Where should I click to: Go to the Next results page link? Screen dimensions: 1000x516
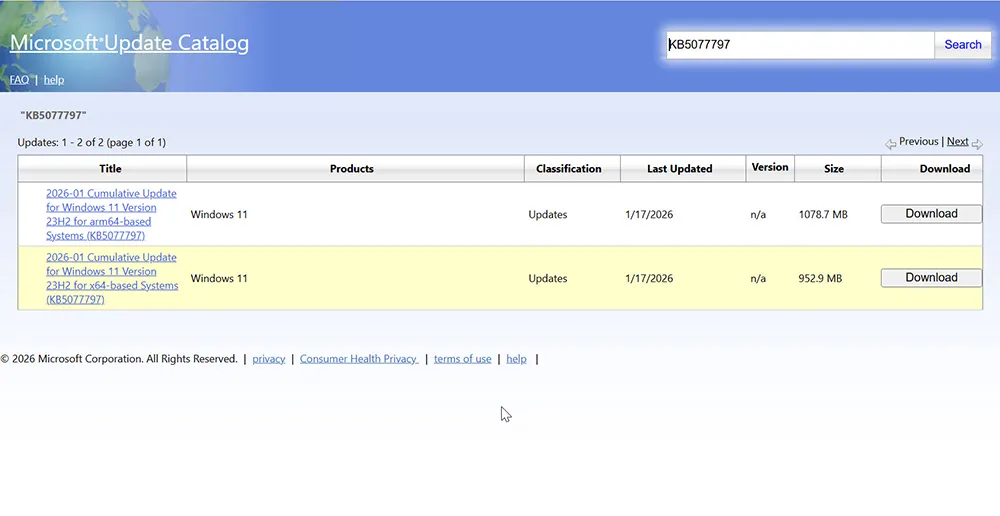pyautogui.click(x=957, y=142)
